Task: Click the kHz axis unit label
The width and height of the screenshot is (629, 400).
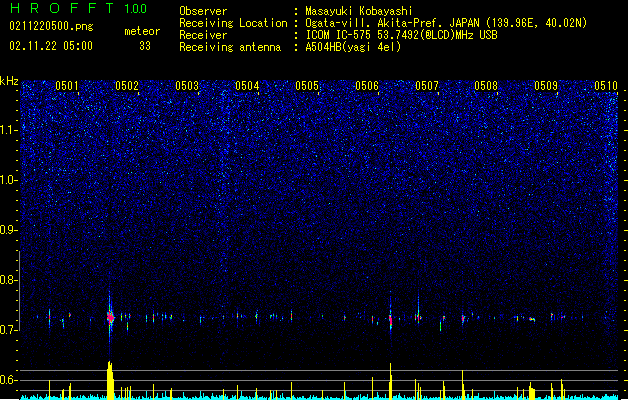Action: 9,81
